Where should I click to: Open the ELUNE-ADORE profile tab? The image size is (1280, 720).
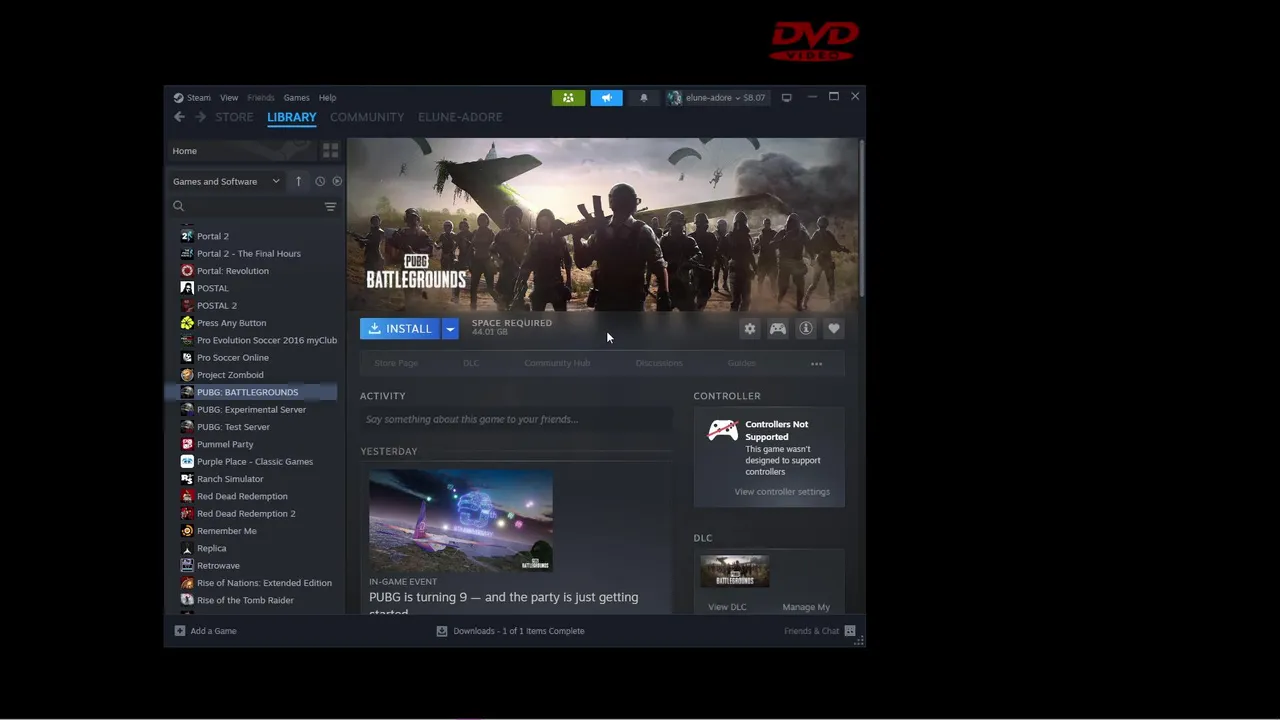tap(460, 117)
